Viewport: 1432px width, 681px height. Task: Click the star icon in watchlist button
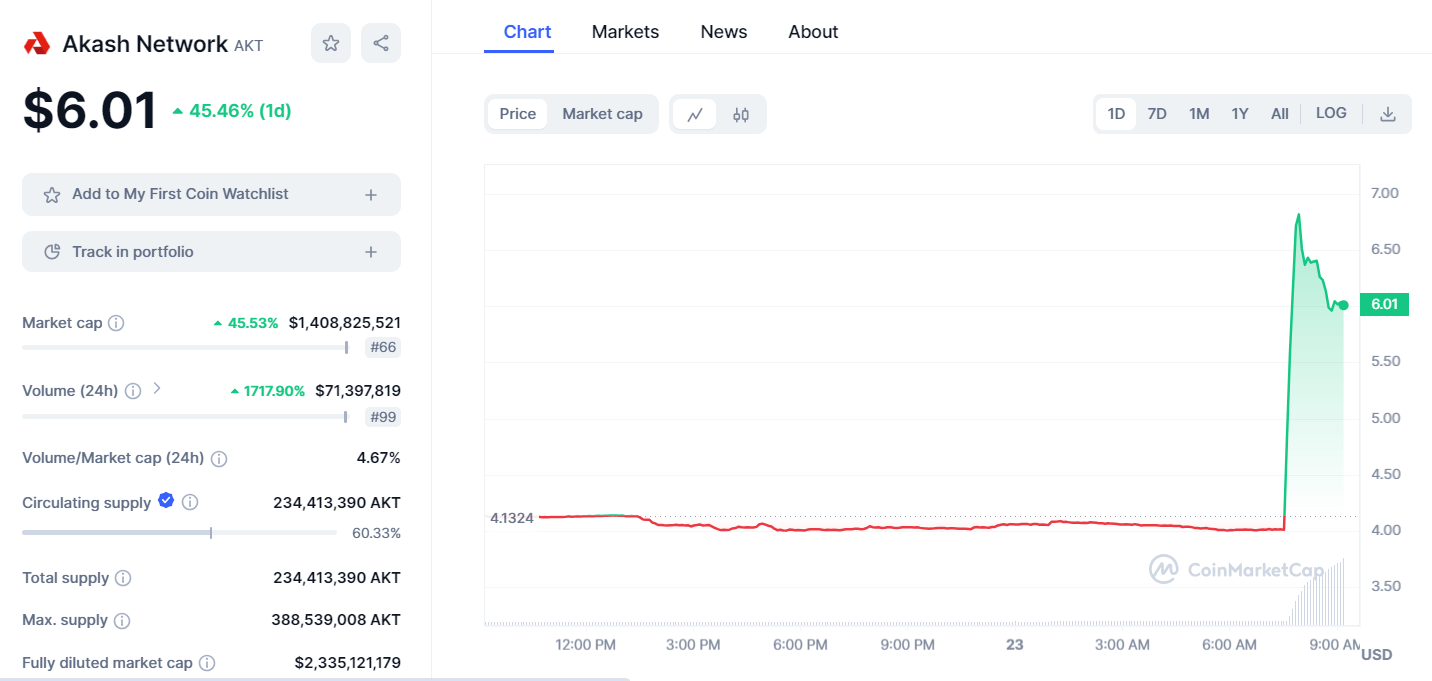(52, 195)
